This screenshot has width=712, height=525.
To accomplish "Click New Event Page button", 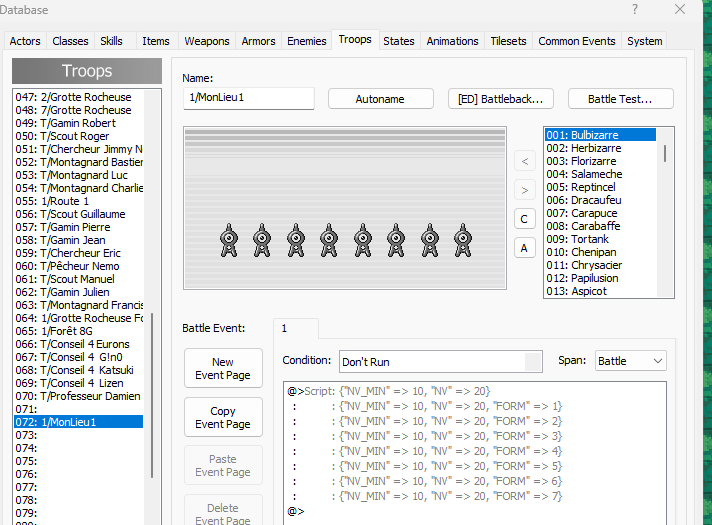I will click(x=223, y=368).
